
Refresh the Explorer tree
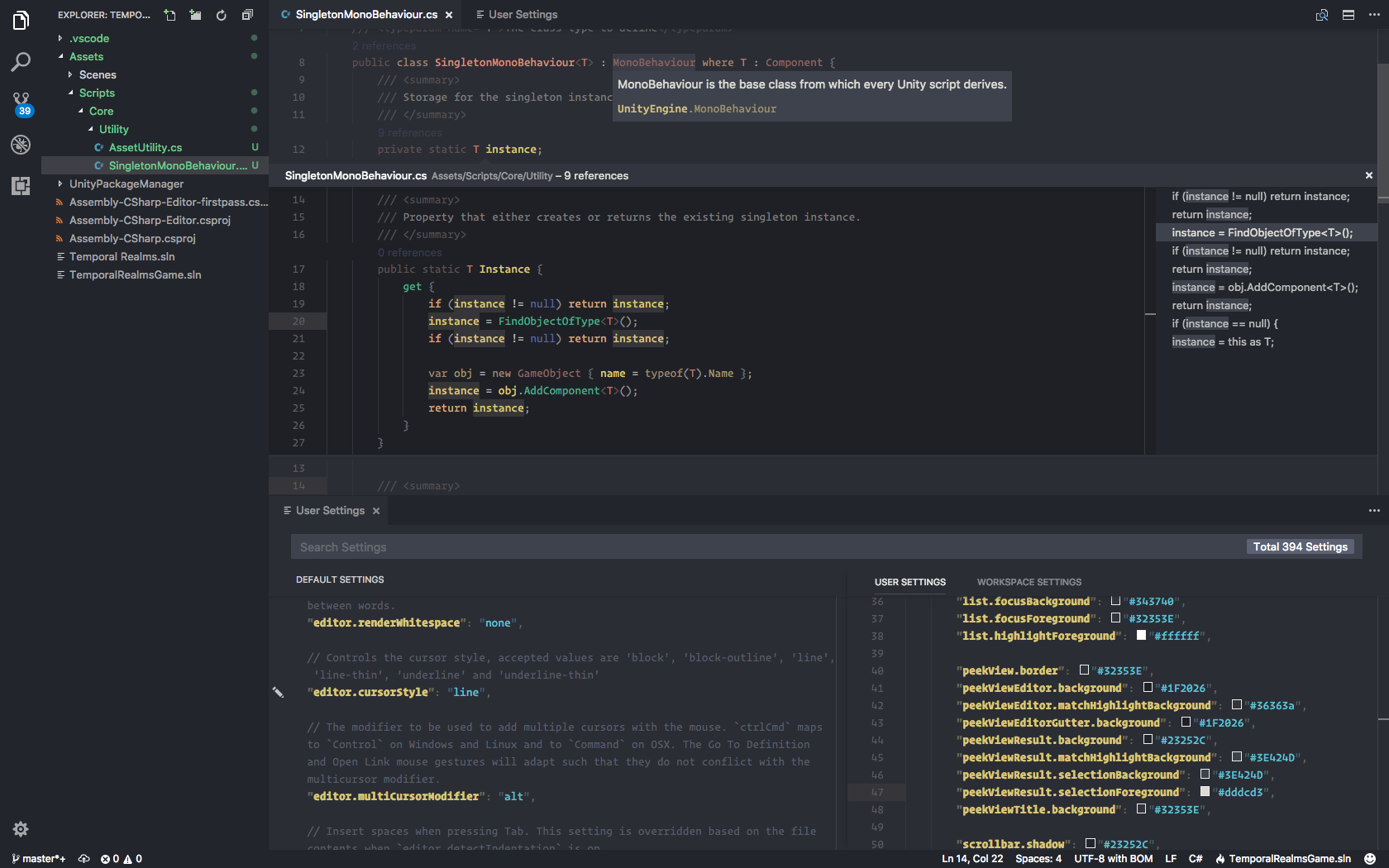point(221,15)
